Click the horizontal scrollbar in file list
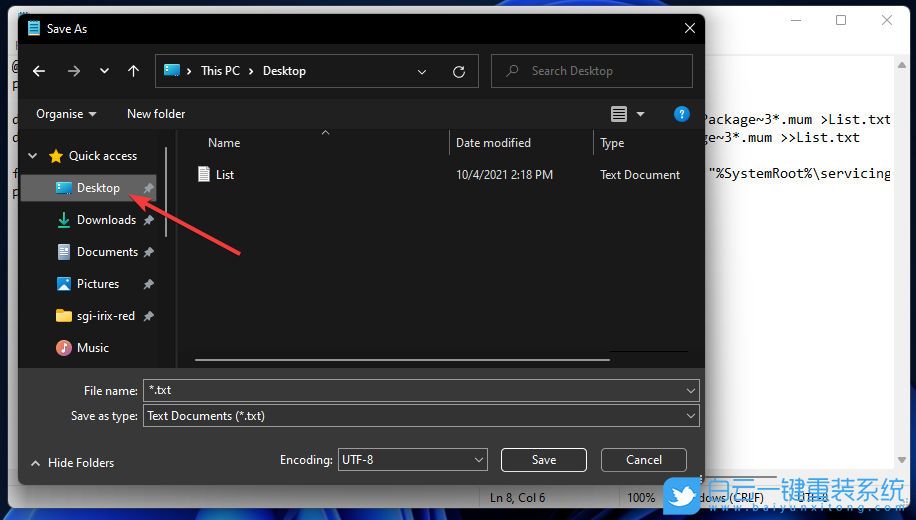 click(403, 360)
